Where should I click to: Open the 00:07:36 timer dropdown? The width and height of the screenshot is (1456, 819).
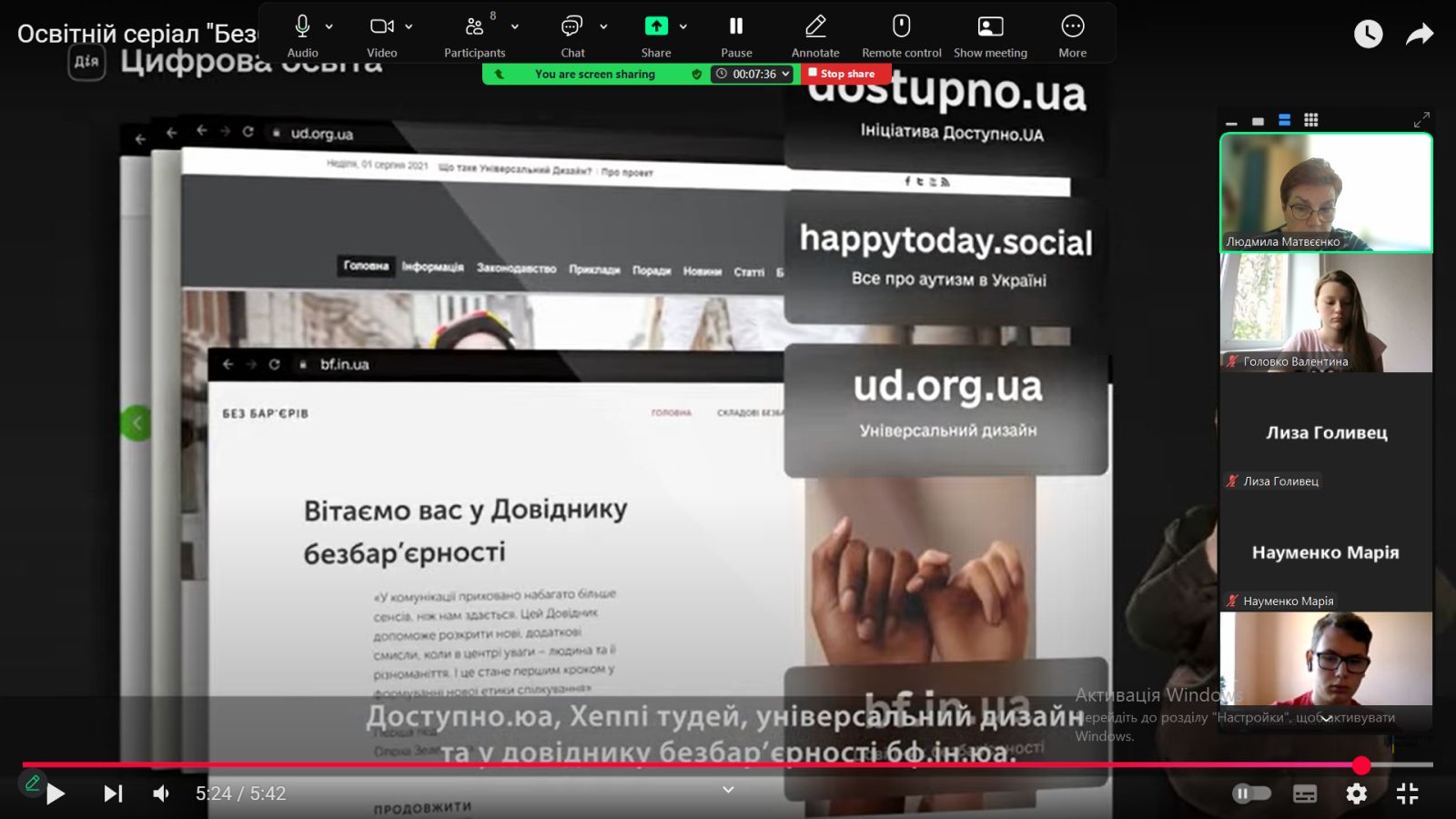pyautogui.click(x=754, y=74)
